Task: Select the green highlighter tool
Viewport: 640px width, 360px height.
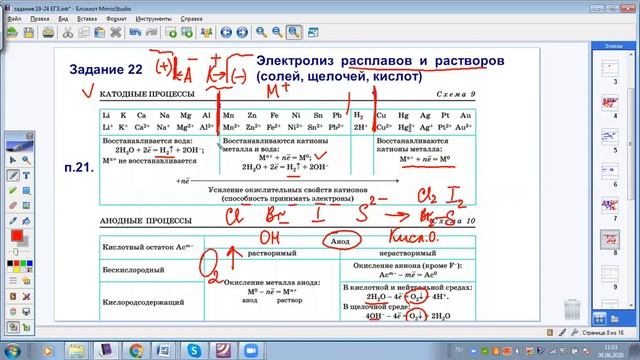Action: 13,191
